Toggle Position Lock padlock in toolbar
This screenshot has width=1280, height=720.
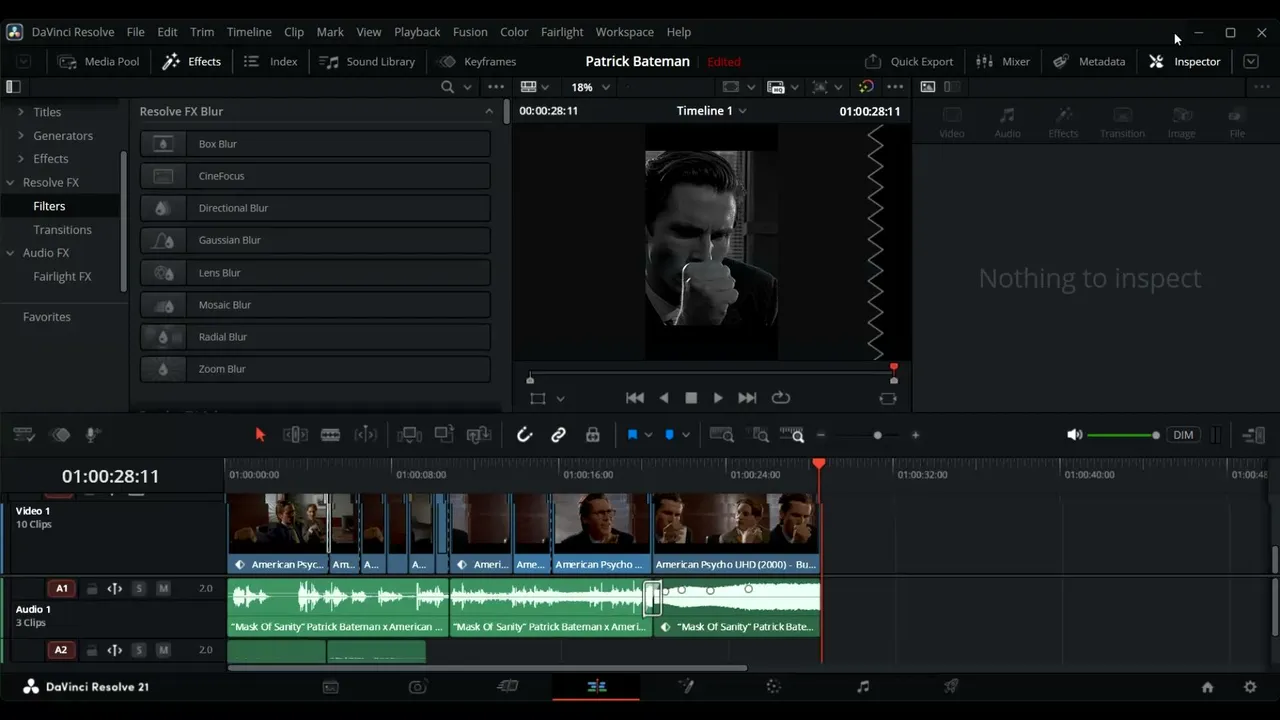click(593, 435)
